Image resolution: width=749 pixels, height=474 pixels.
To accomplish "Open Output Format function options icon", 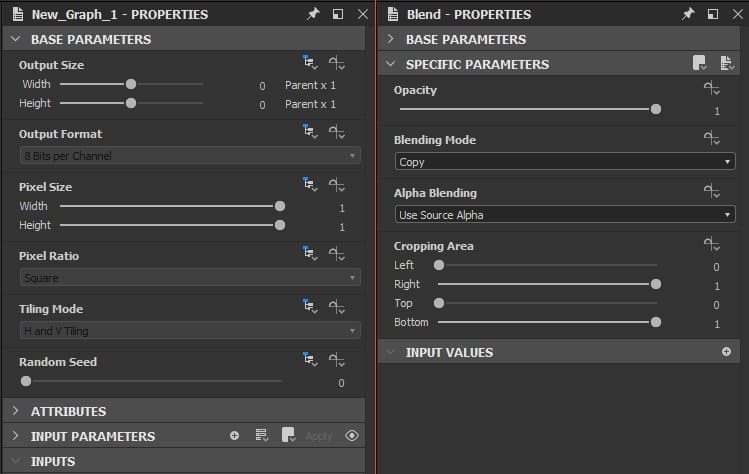I will 337,131.
